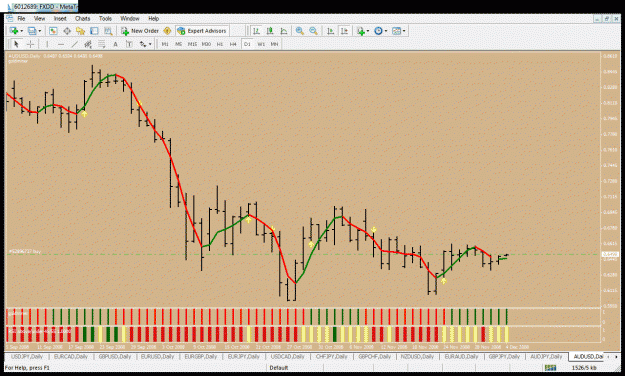Select the Vertical Line drawing tool
625x376 pixels.
(x=47, y=44)
